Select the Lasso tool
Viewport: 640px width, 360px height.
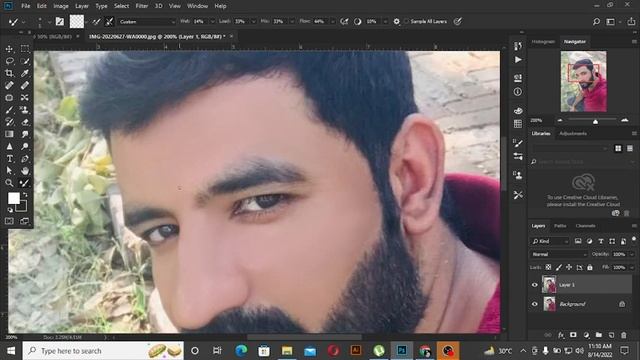pyautogui.click(x=9, y=61)
